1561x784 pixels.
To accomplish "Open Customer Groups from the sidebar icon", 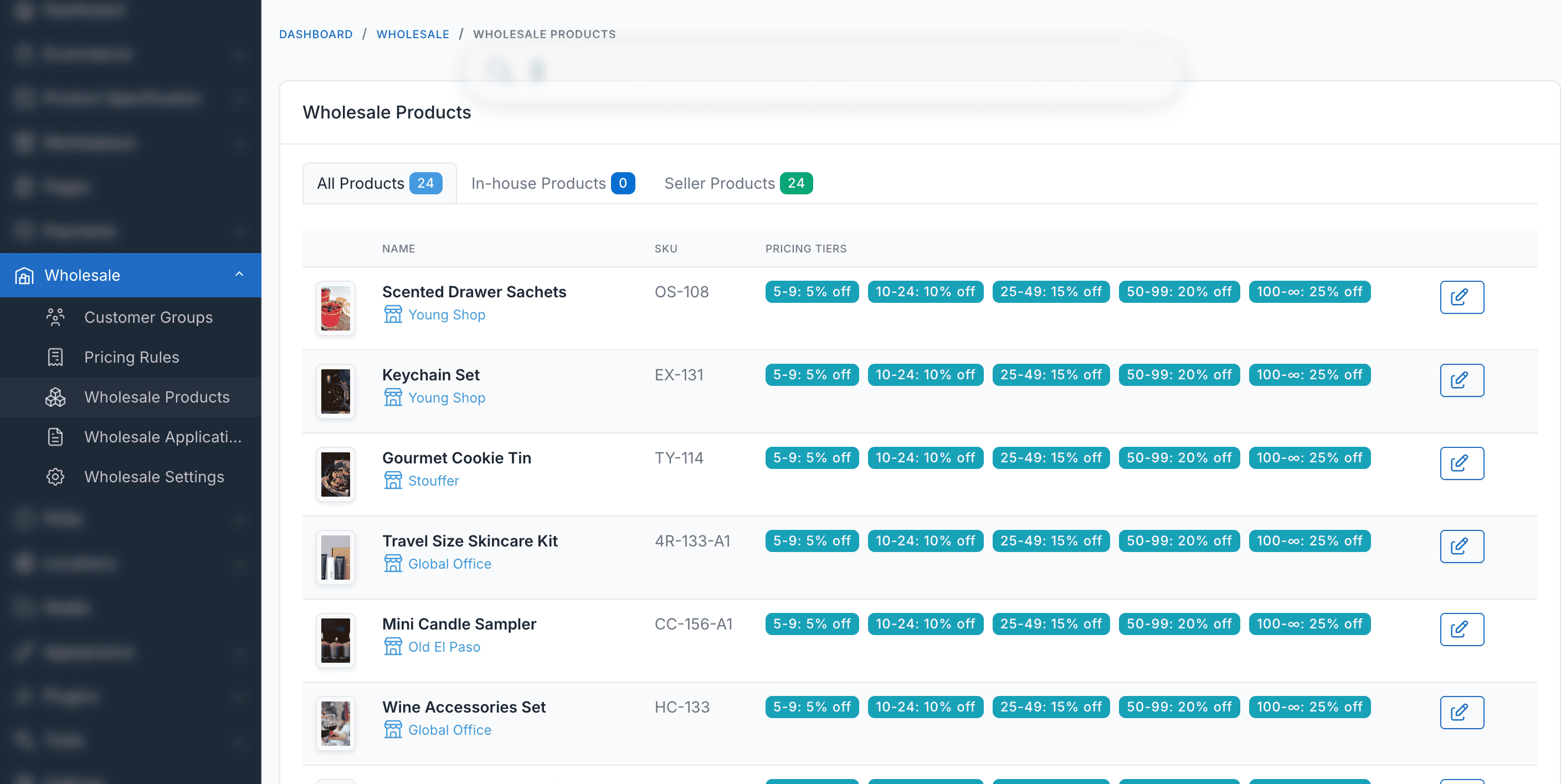I will (55, 317).
